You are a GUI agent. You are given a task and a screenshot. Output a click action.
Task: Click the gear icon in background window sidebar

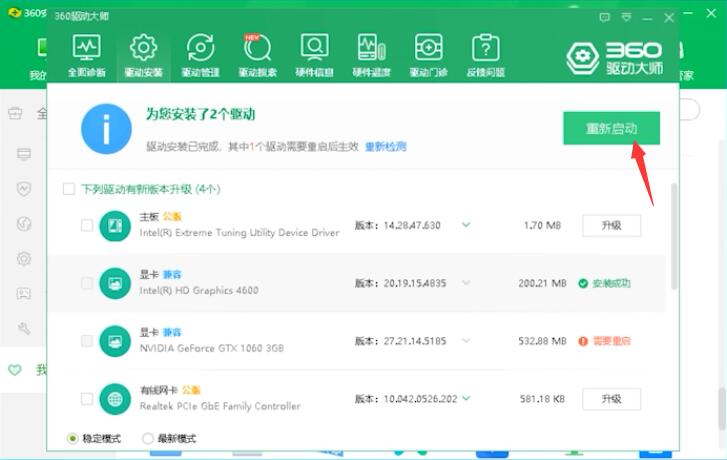24,258
